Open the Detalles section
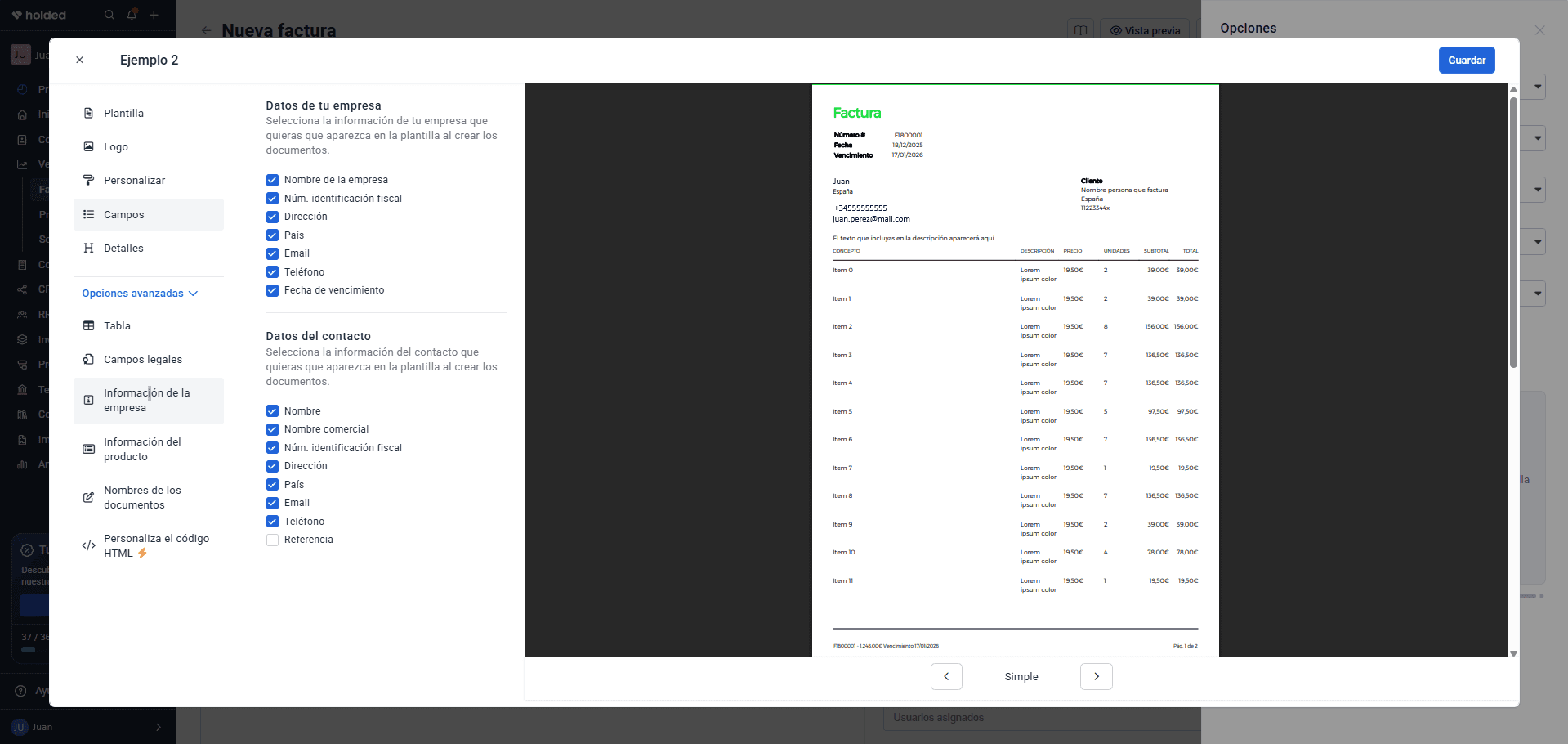1568x744 pixels. click(149, 248)
